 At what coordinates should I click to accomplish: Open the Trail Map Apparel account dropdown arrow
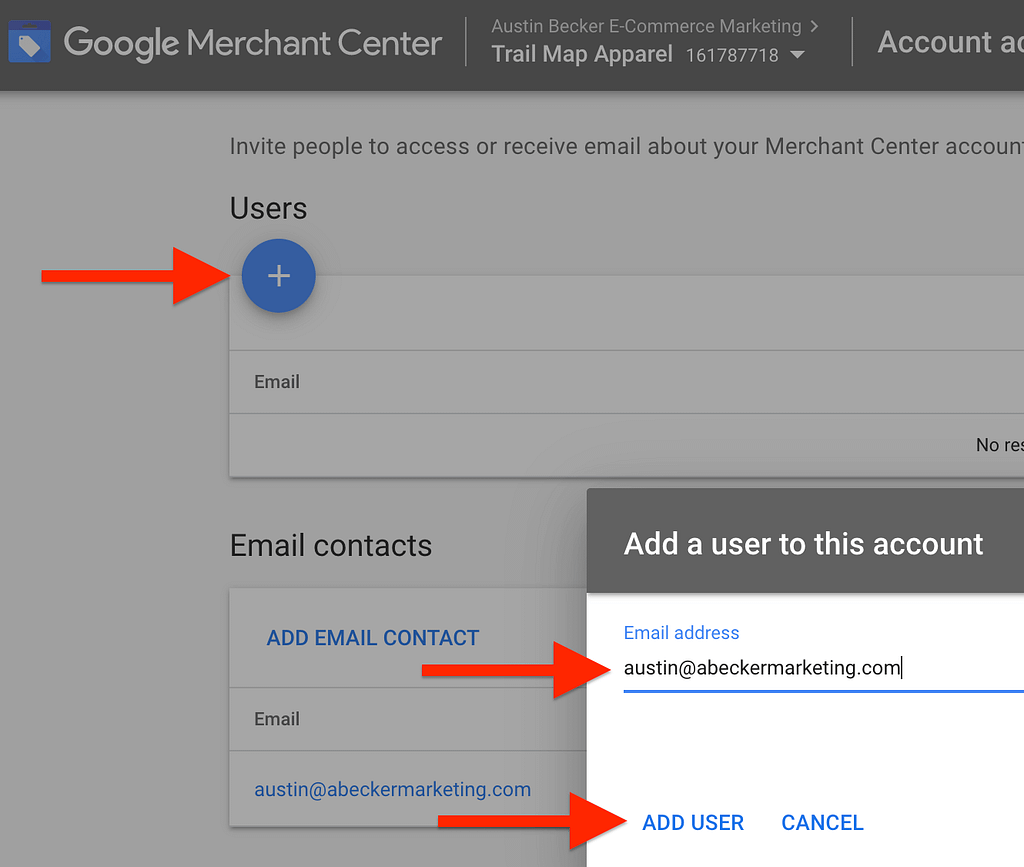(797, 55)
